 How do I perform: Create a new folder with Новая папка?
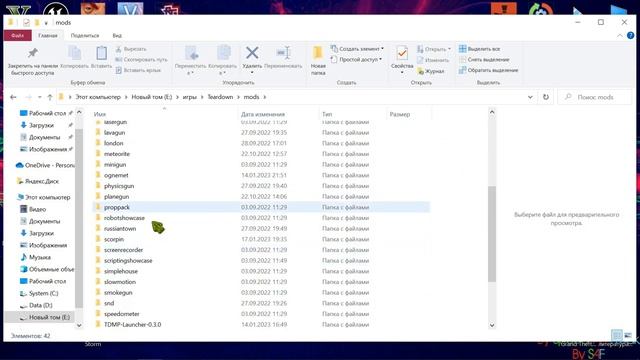(318, 60)
